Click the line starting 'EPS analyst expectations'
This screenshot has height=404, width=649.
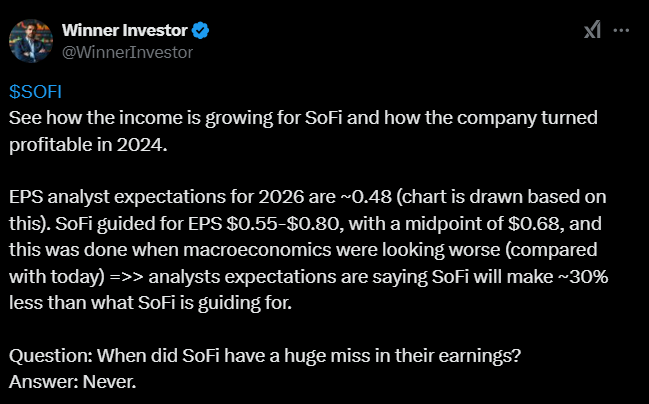point(300,196)
